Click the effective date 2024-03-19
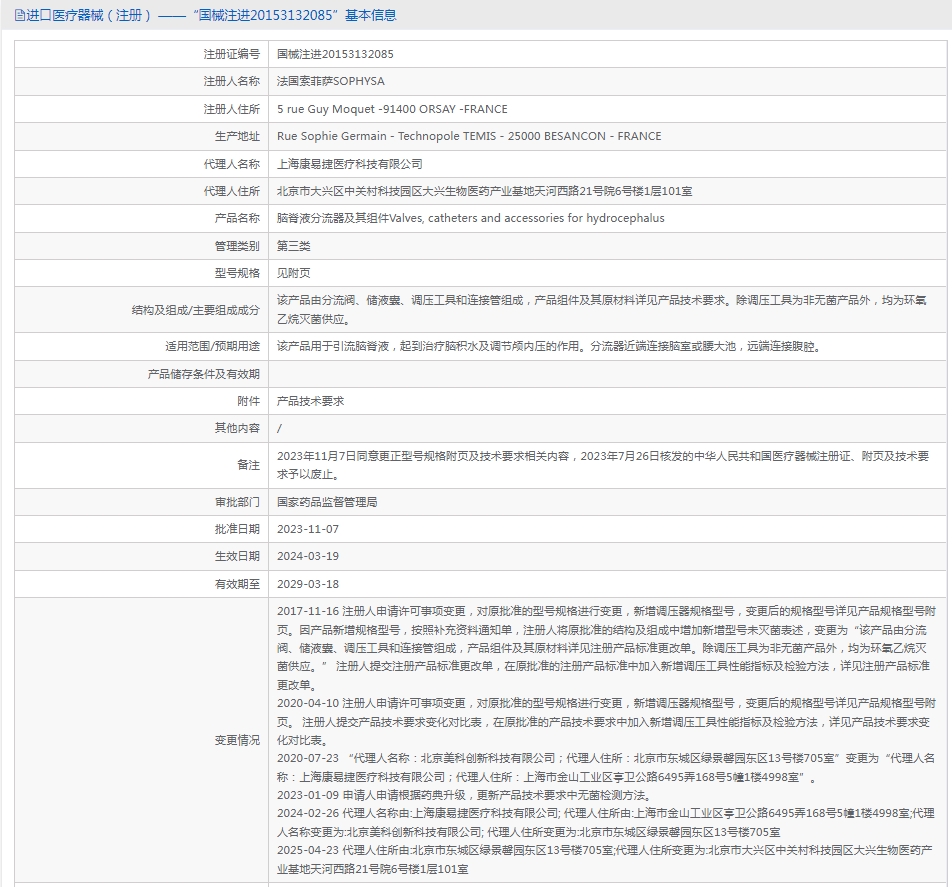952x887 pixels. point(308,557)
